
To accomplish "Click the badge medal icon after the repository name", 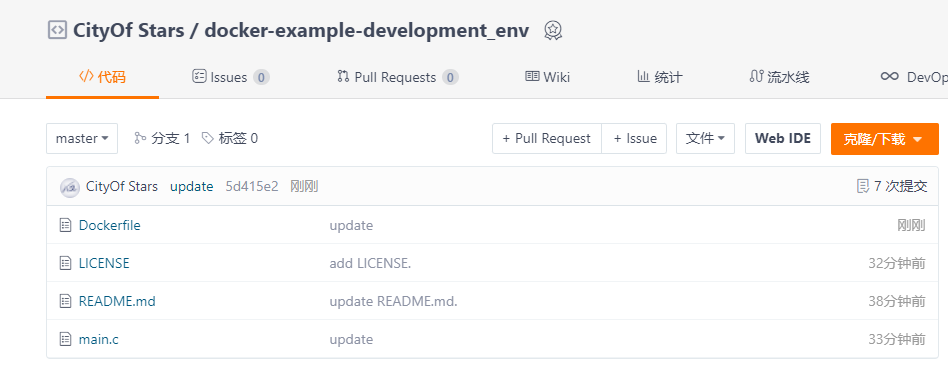I will [553, 30].
